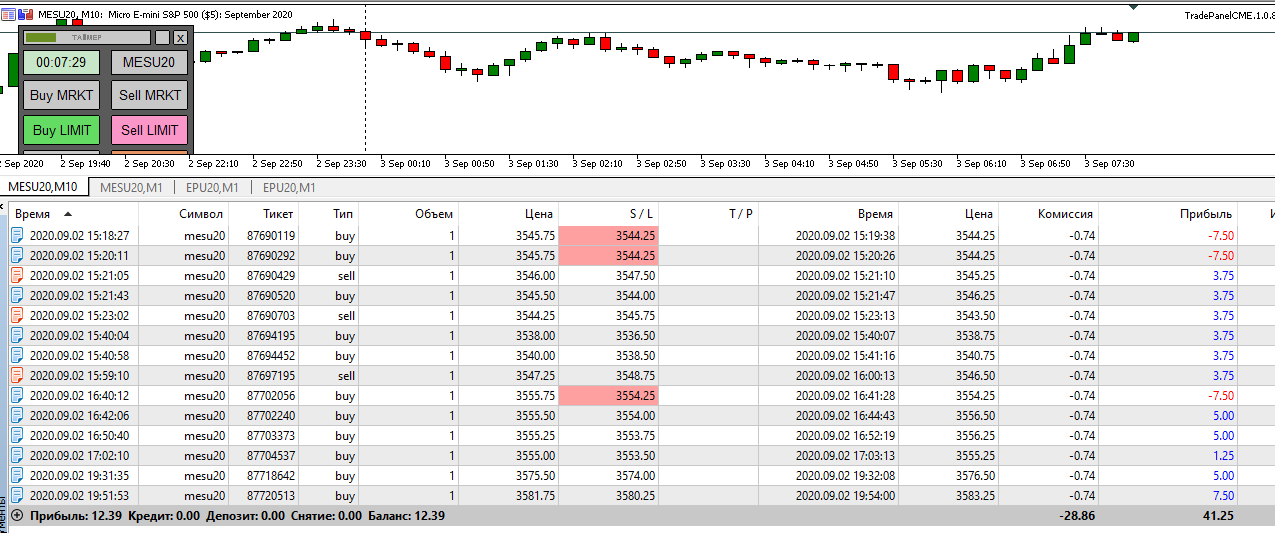Click the sell trade icon for ticket 87690429
Image resolution: width=1275 pixels, height=533 pixels.
coord(17,275)
